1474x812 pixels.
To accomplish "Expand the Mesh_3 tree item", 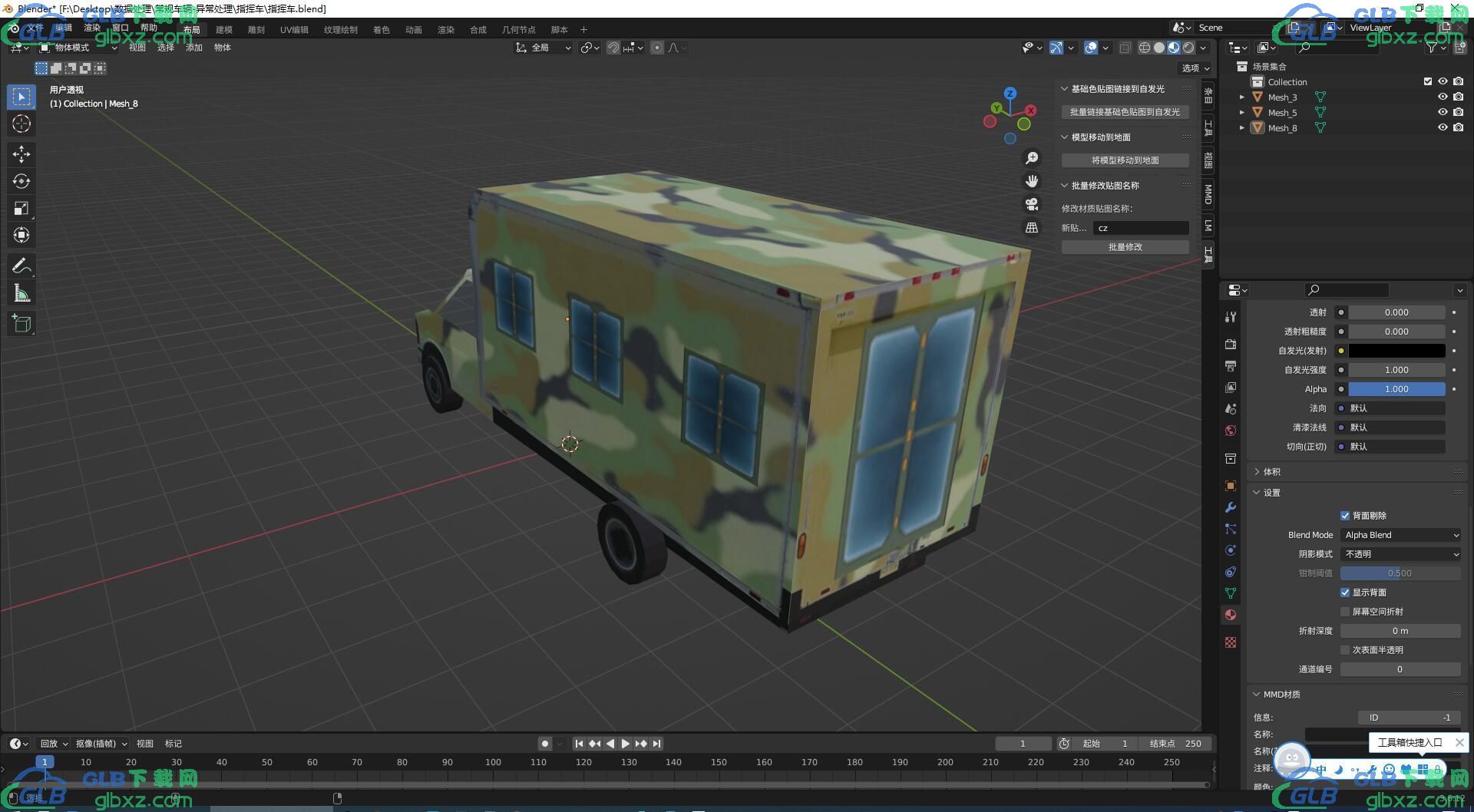I will (x=1241, y=97).
